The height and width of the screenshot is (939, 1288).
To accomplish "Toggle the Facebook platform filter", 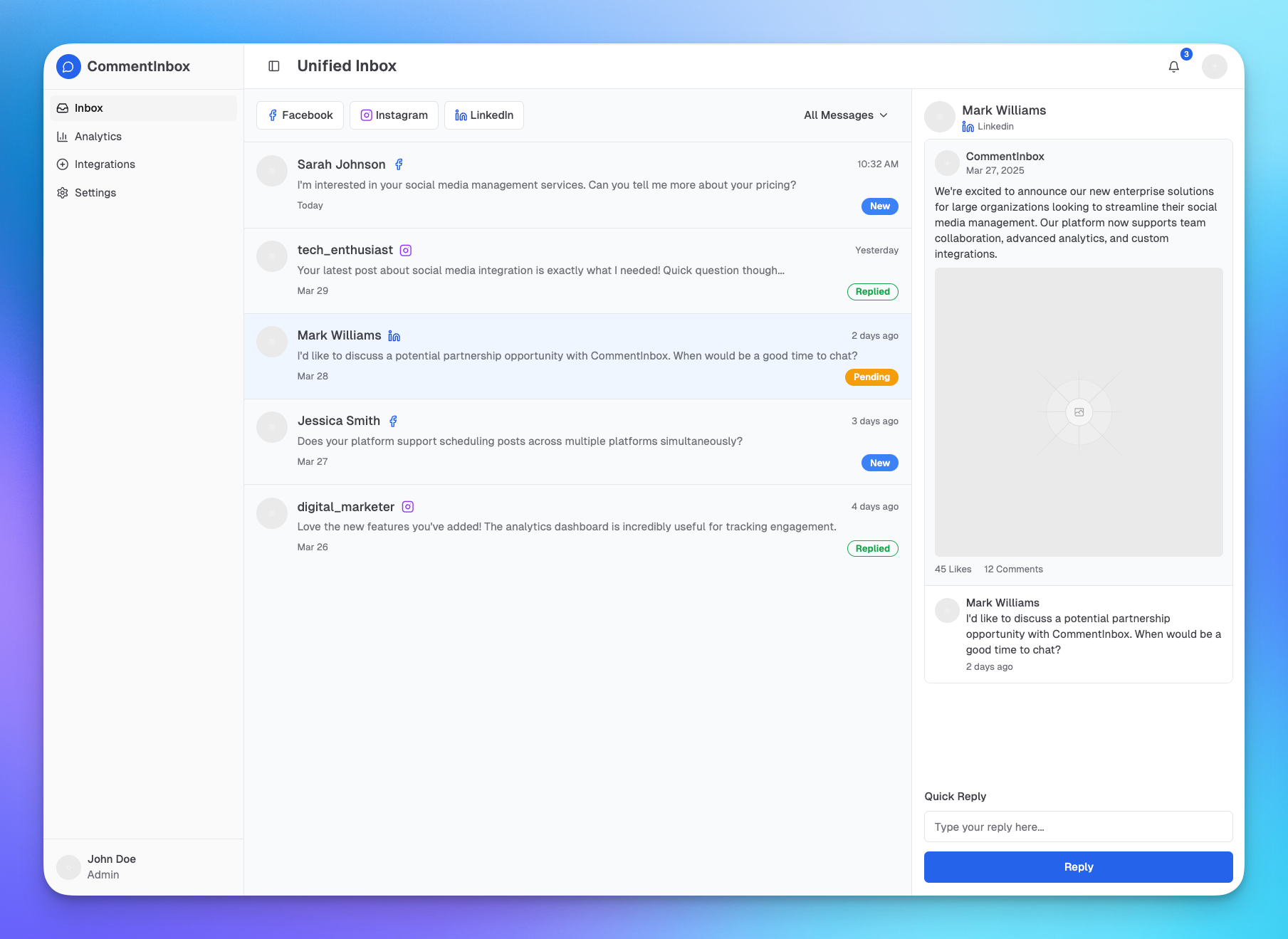I will point(300,115).
